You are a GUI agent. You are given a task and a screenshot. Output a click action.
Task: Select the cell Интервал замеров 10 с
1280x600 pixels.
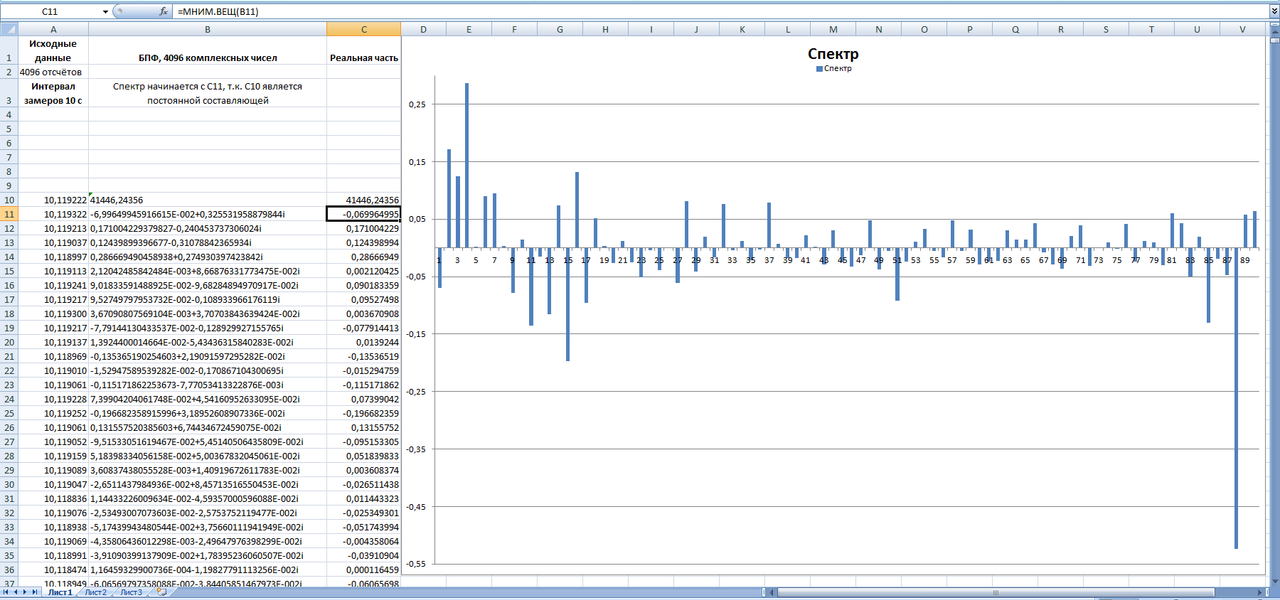(x=54, y=93)
